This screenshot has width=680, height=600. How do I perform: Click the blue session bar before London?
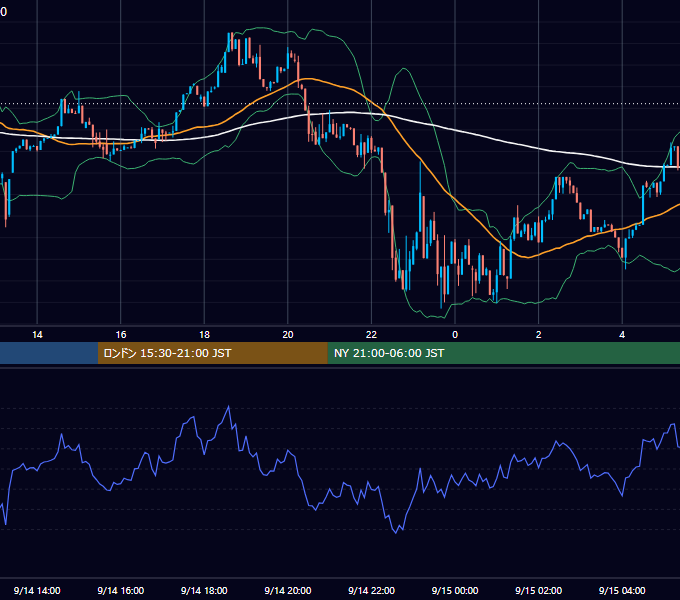pos(49,353)
